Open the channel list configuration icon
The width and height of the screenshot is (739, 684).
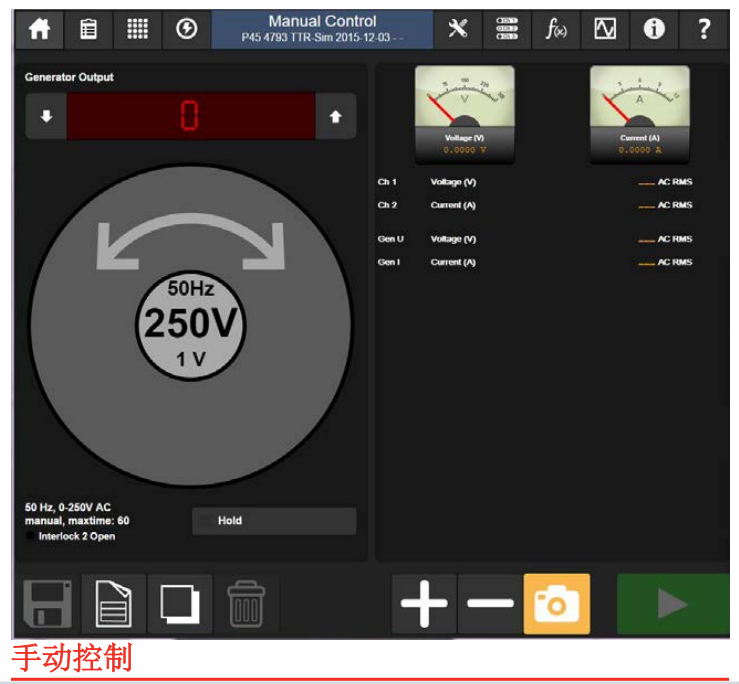[x=507, y=29]
